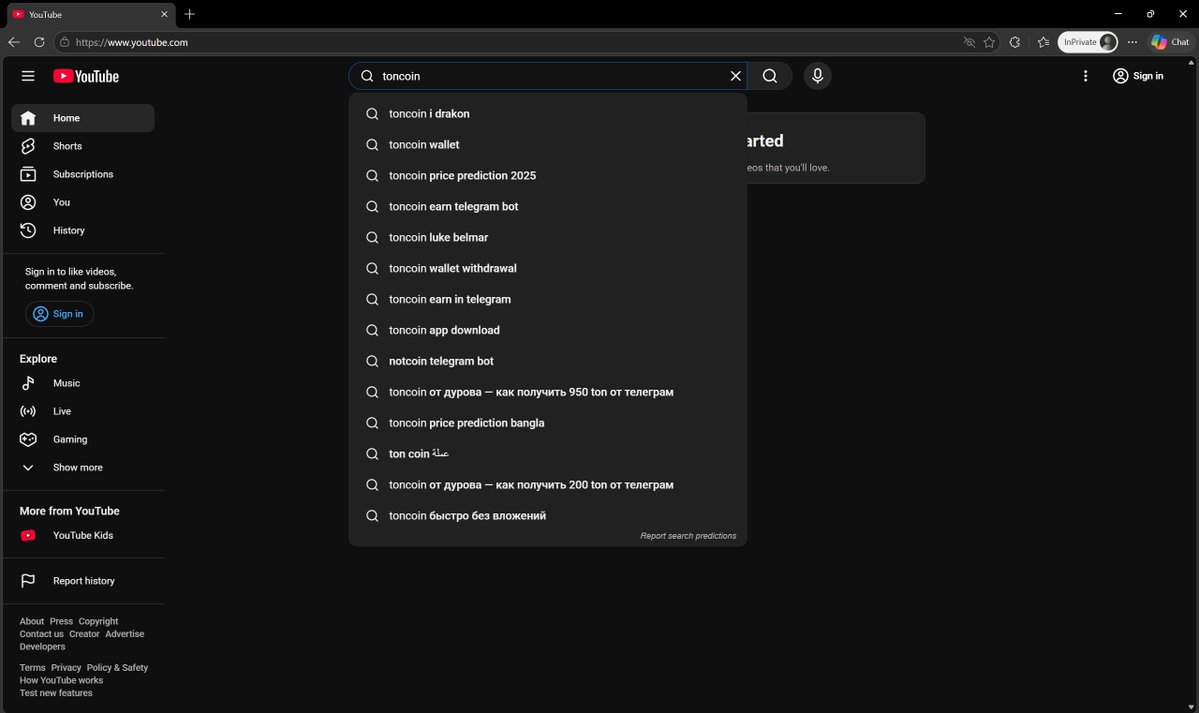The image size is (1199, 713).
Task: Open the YouTube hamburger guide menu
Action: [x=28, y=76]
